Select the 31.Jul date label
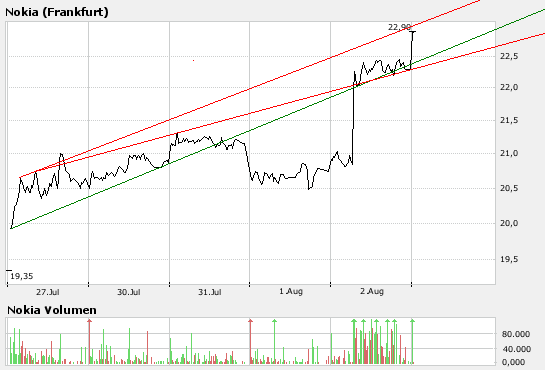This screenshot has width=545, height=384. point(210,292)
